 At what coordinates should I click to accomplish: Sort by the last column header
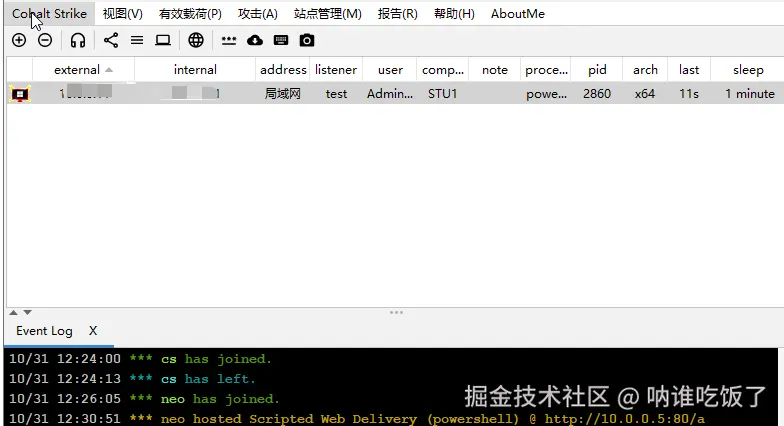[689, 70]
